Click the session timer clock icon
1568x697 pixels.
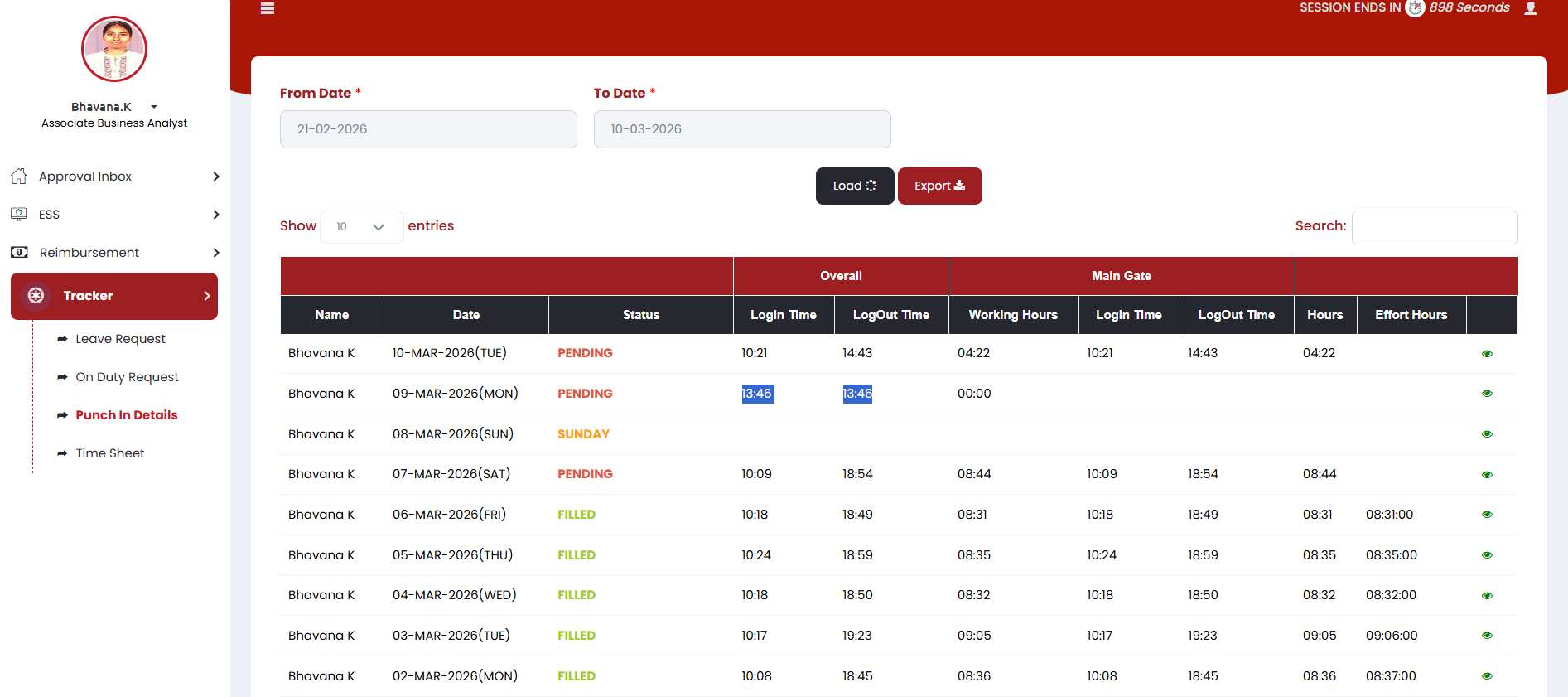point(1415,8)
